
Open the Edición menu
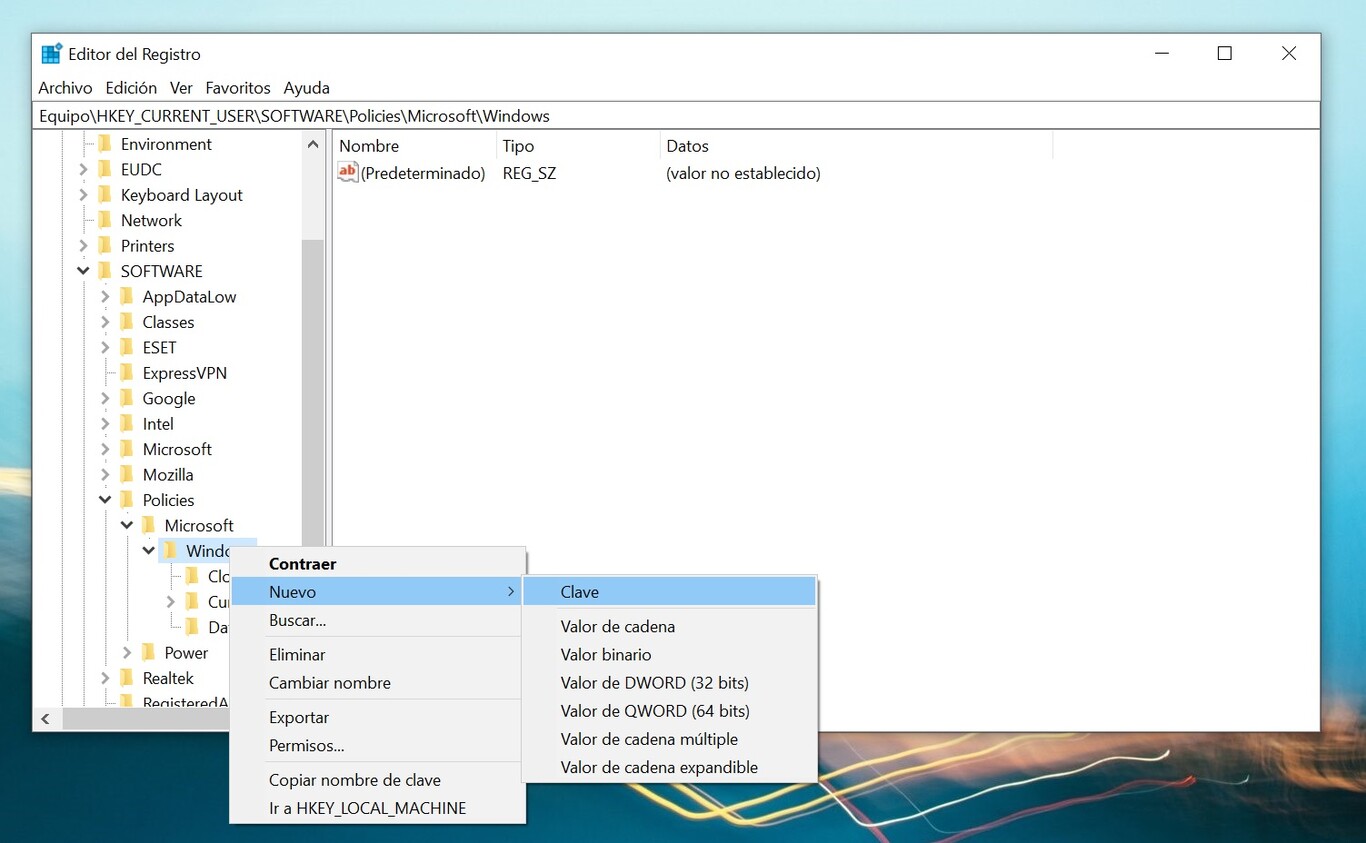(131, 88)
